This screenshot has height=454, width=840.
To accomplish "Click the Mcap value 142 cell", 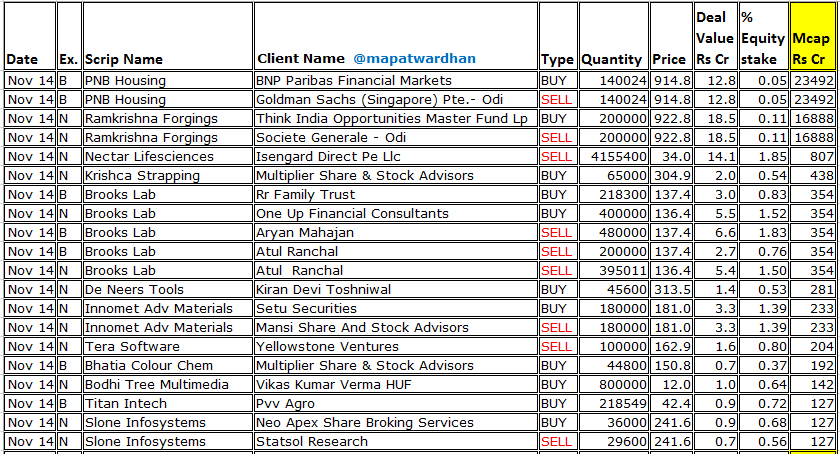I will click(813, 385).
